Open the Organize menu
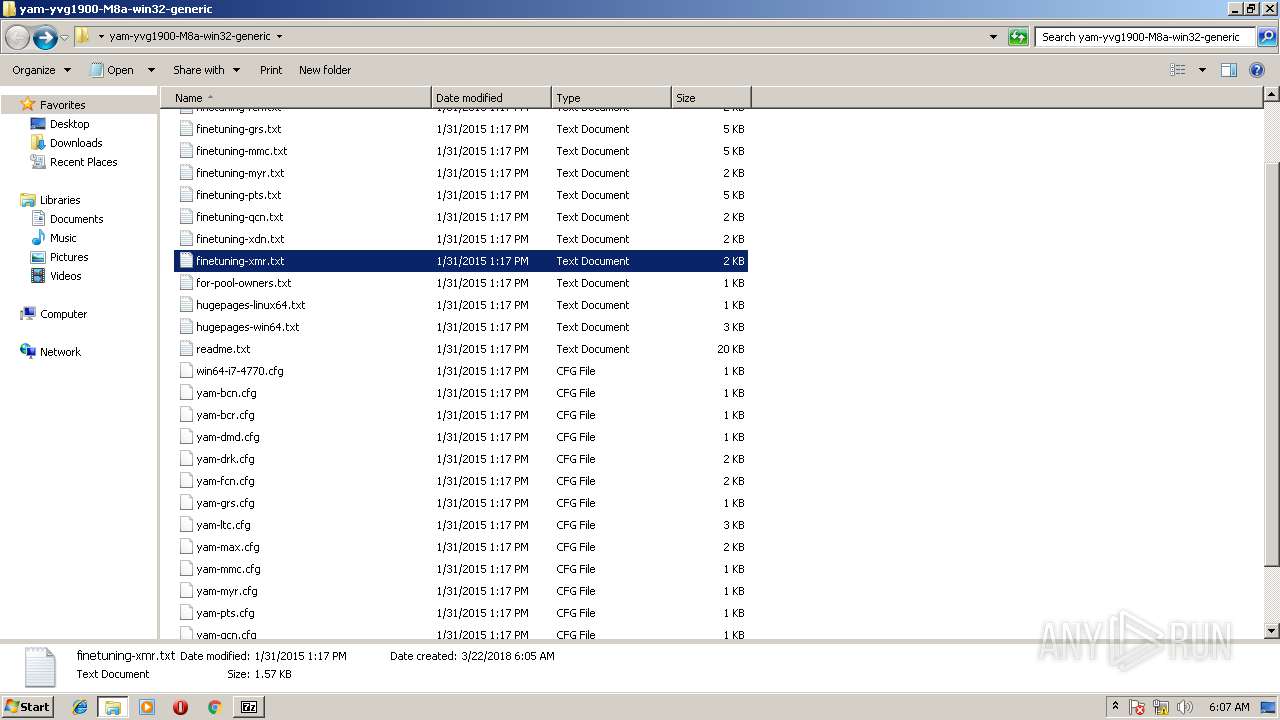This screenshot has width=1280, height=720. [x=41, y=70]
